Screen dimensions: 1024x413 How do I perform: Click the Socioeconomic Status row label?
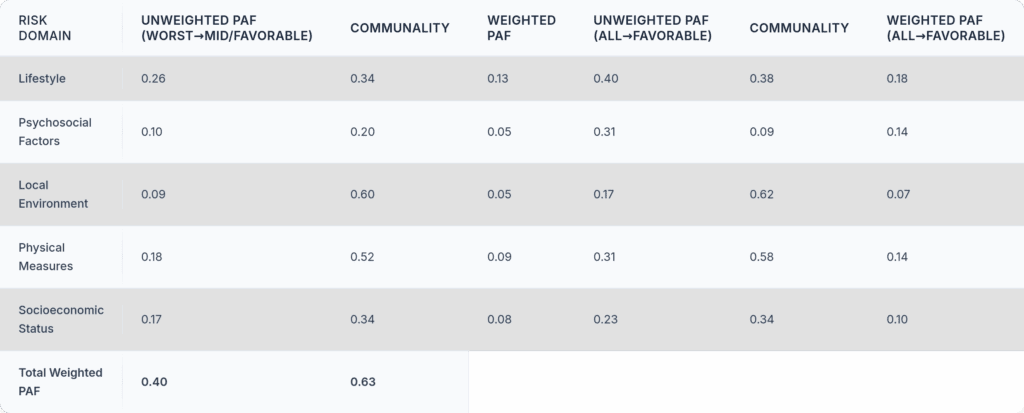pos(59,319)
